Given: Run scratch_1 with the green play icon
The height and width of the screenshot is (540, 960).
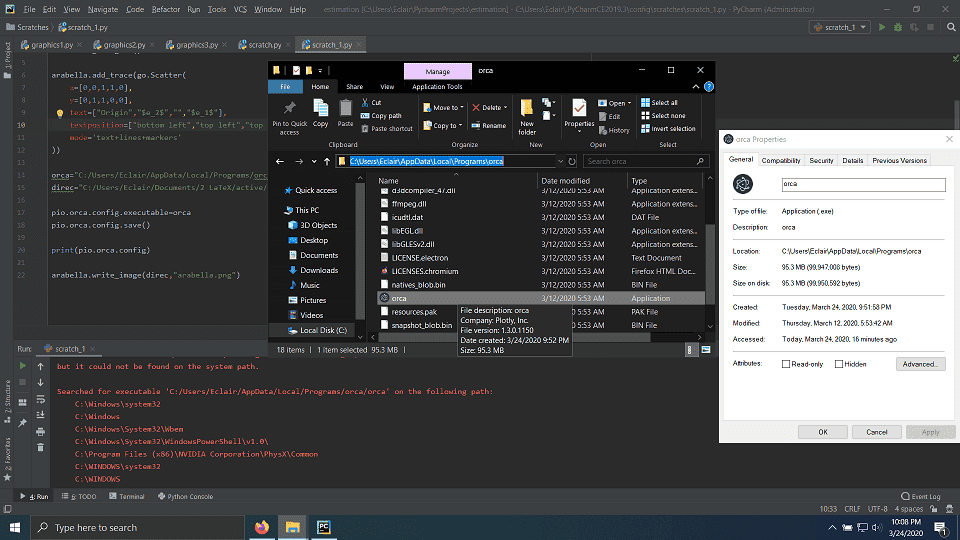Looking at the screenshot, I should (882, 27).
